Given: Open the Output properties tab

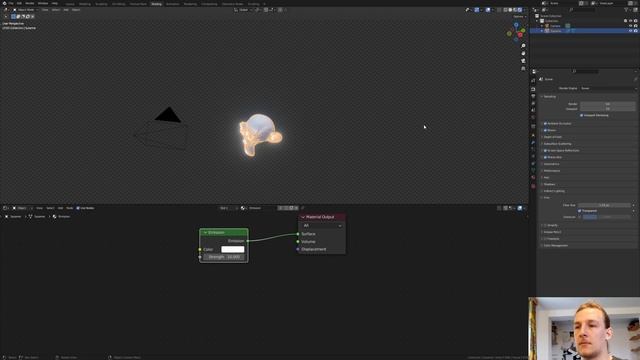Looking at the screenshot, I should point(533,96).
